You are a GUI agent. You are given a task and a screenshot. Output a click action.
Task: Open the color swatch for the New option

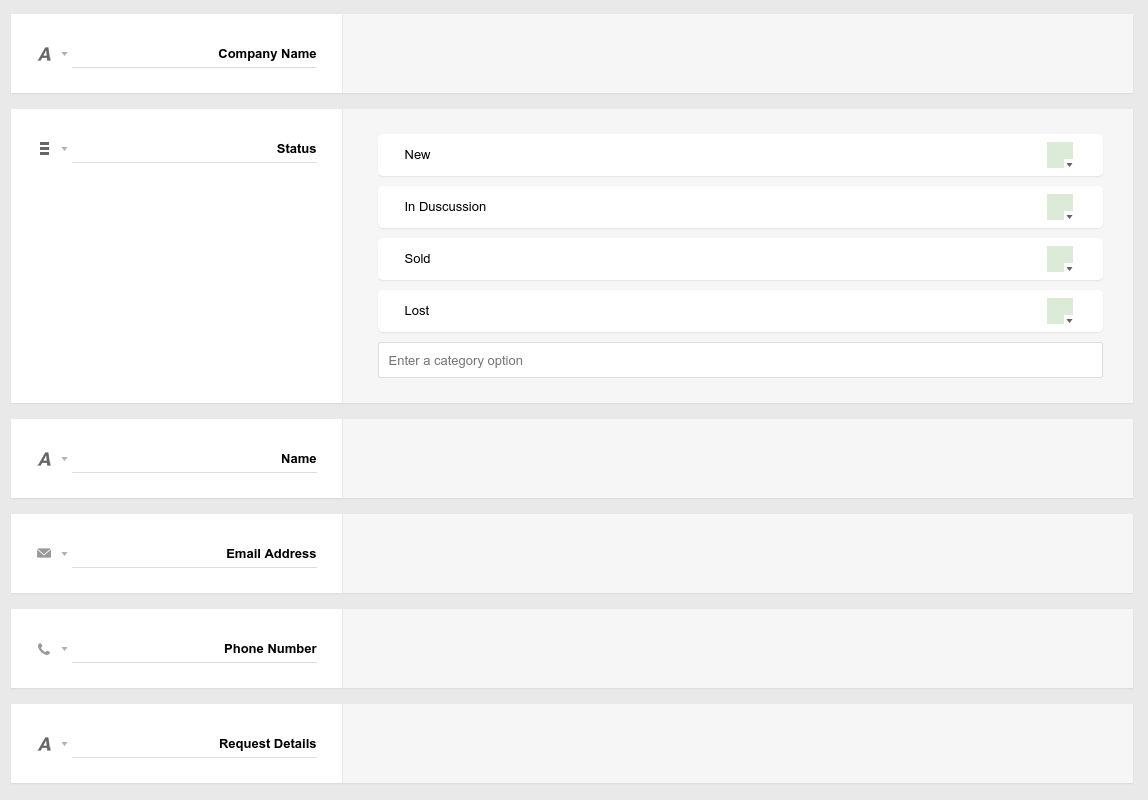1060,155
